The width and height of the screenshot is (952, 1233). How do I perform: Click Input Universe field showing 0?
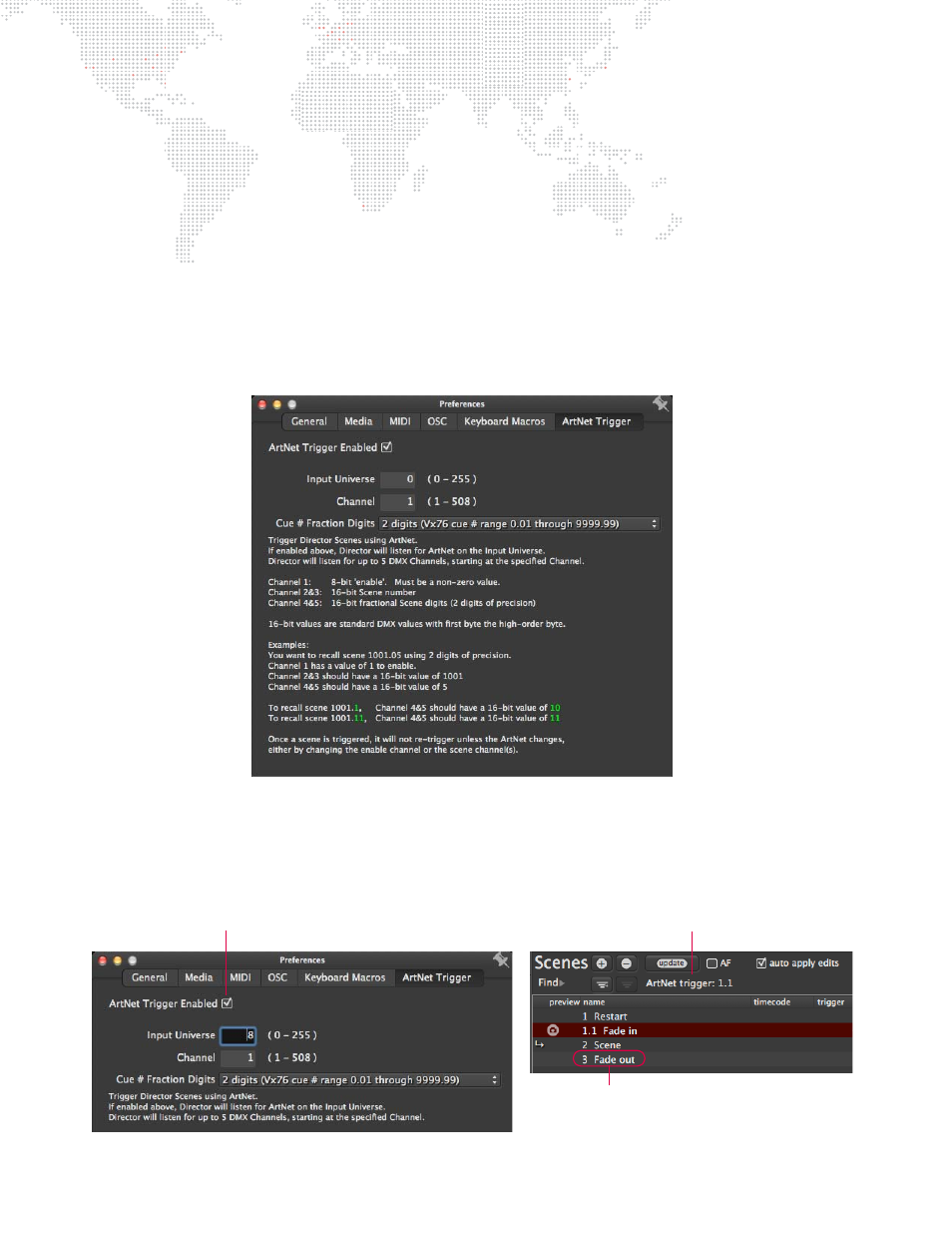(x=397, y=479)
